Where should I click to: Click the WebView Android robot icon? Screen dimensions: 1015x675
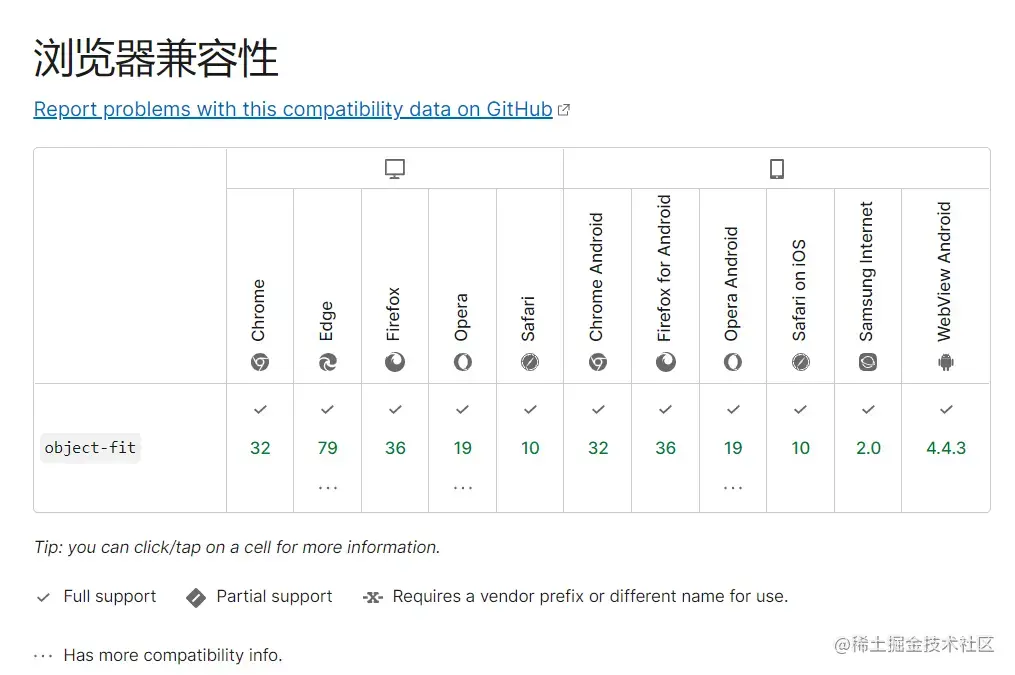point(946,363)
